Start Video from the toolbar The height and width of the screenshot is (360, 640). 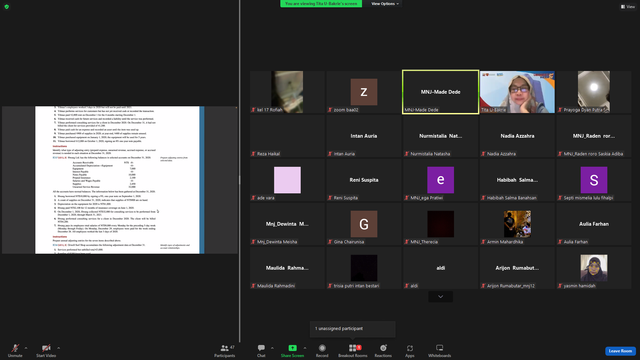pyautogui.click(x=46, y=350)
